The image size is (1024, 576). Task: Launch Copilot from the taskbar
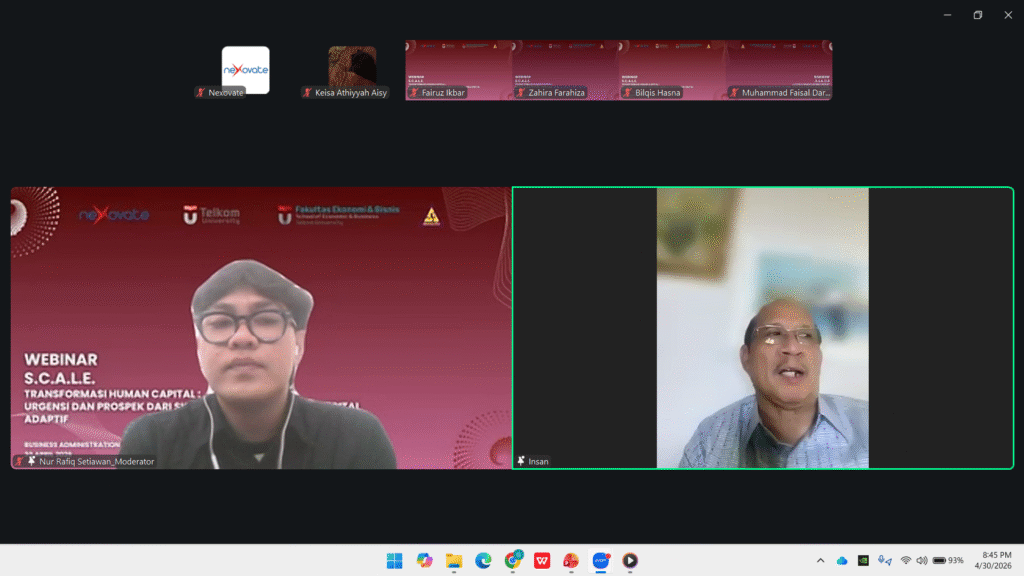pos(424,560)
